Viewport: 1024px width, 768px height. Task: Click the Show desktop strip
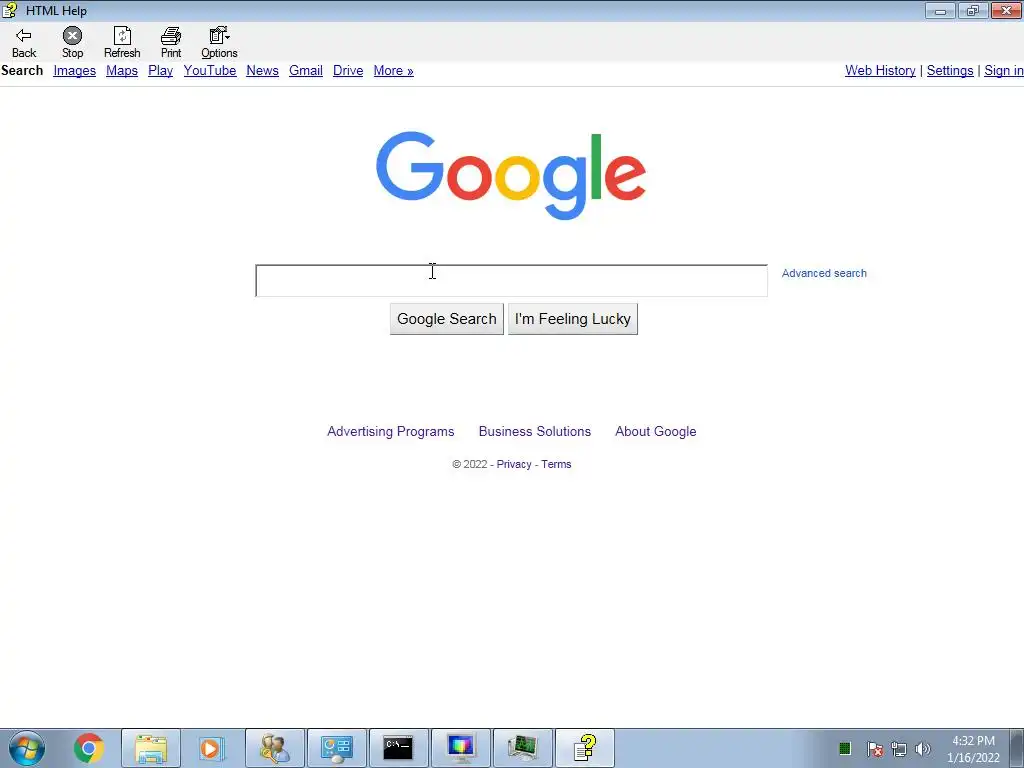1017,748
